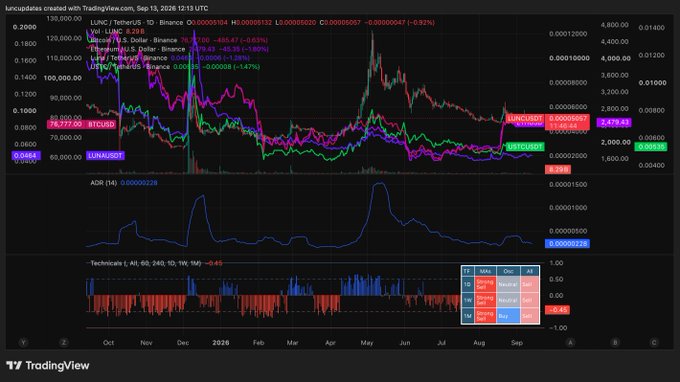Viewport: 680px width, 382px height.
Task: Click the 0.00535 green price tag
Action: (x=651, y=147)
